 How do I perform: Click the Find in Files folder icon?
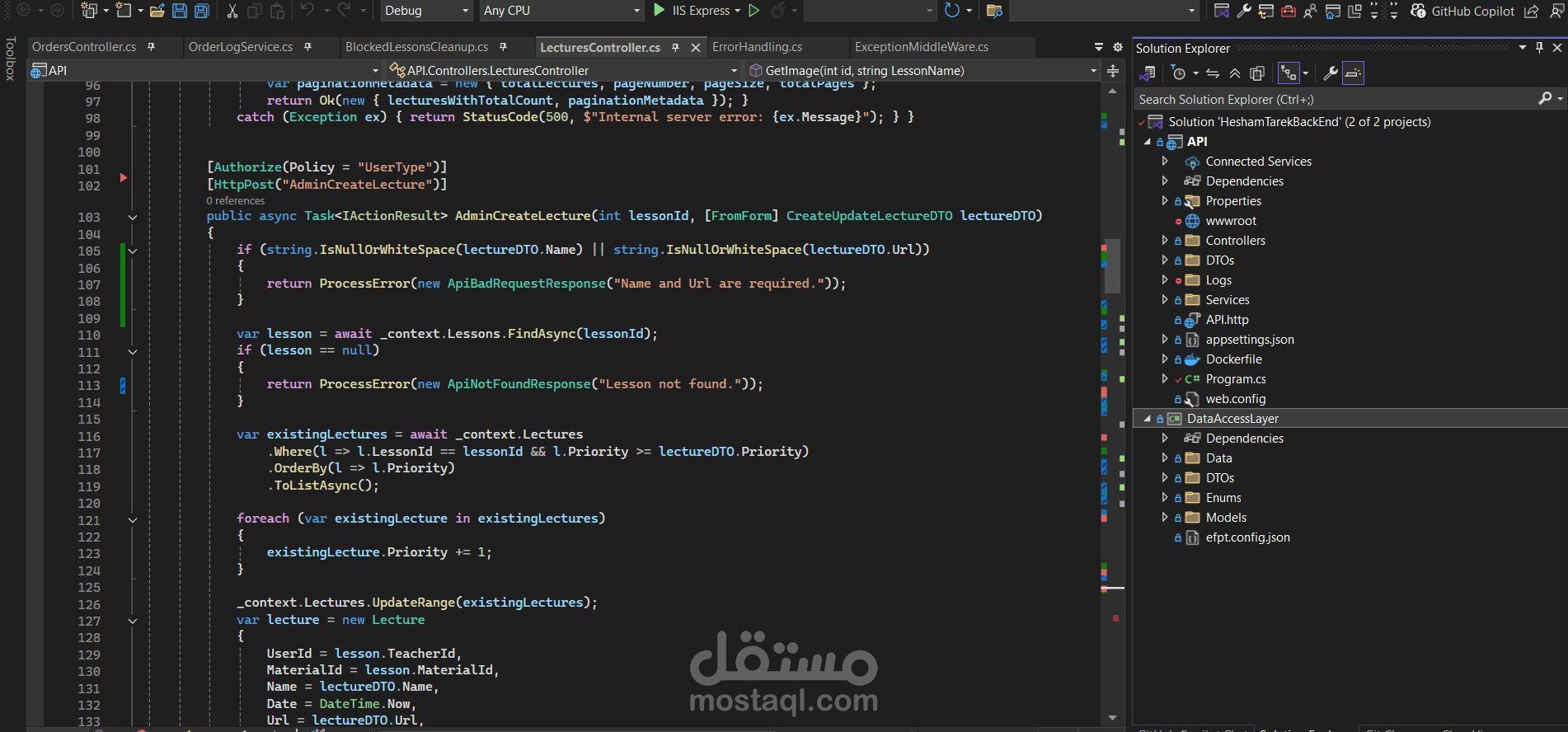coord(994,11)
